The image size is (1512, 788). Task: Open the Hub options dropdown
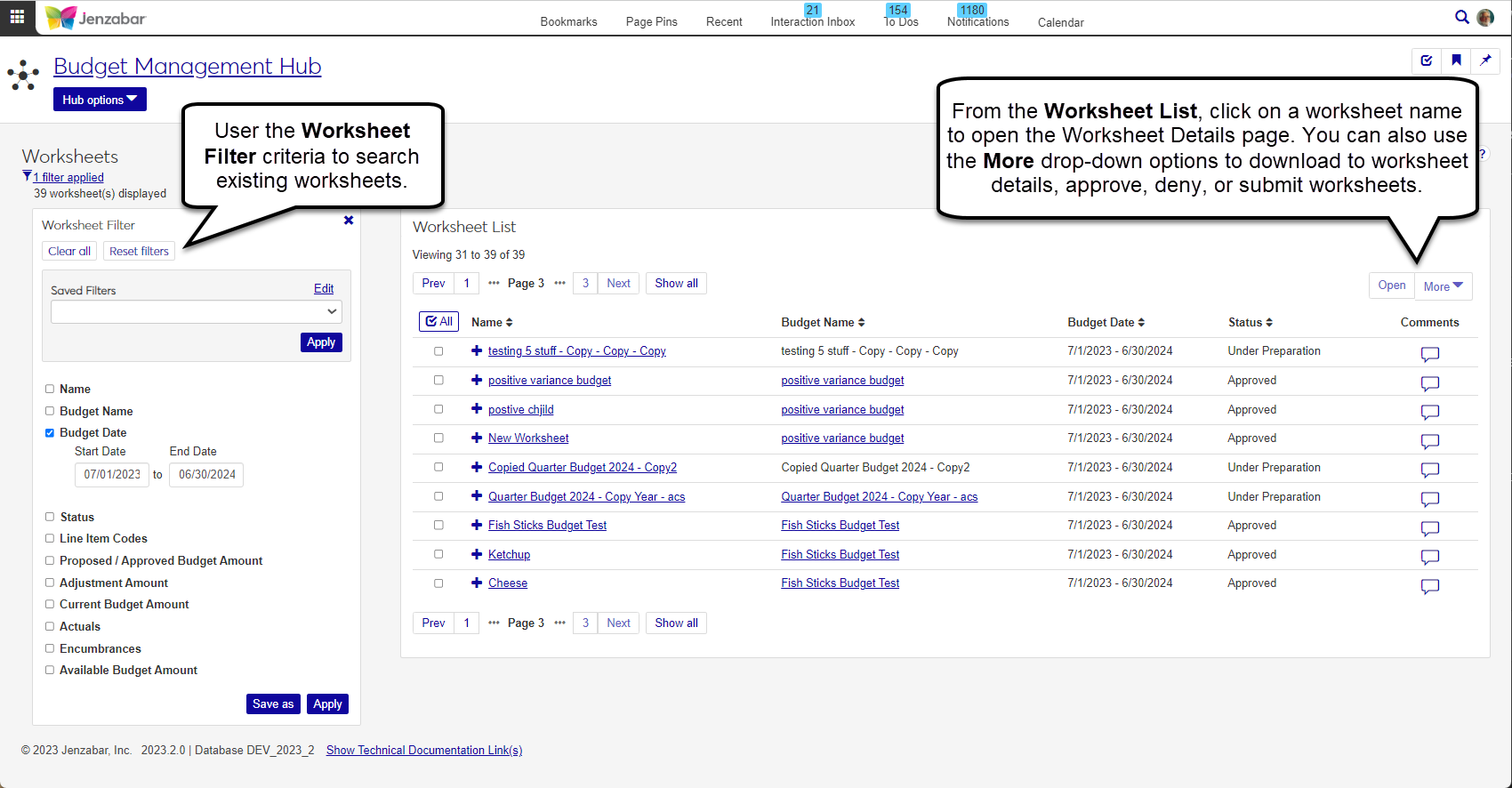(100, 100)
